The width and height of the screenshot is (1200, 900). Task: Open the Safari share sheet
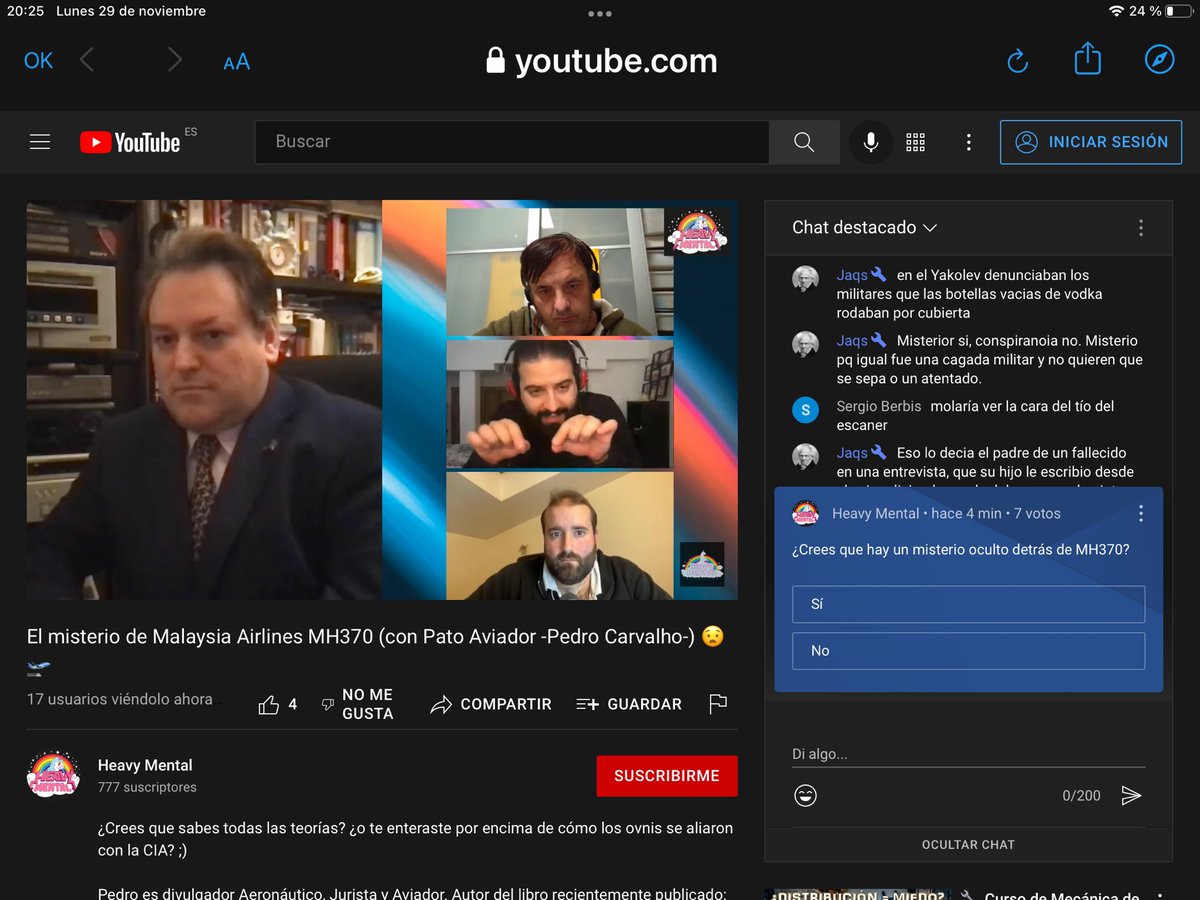point(1088,60)
